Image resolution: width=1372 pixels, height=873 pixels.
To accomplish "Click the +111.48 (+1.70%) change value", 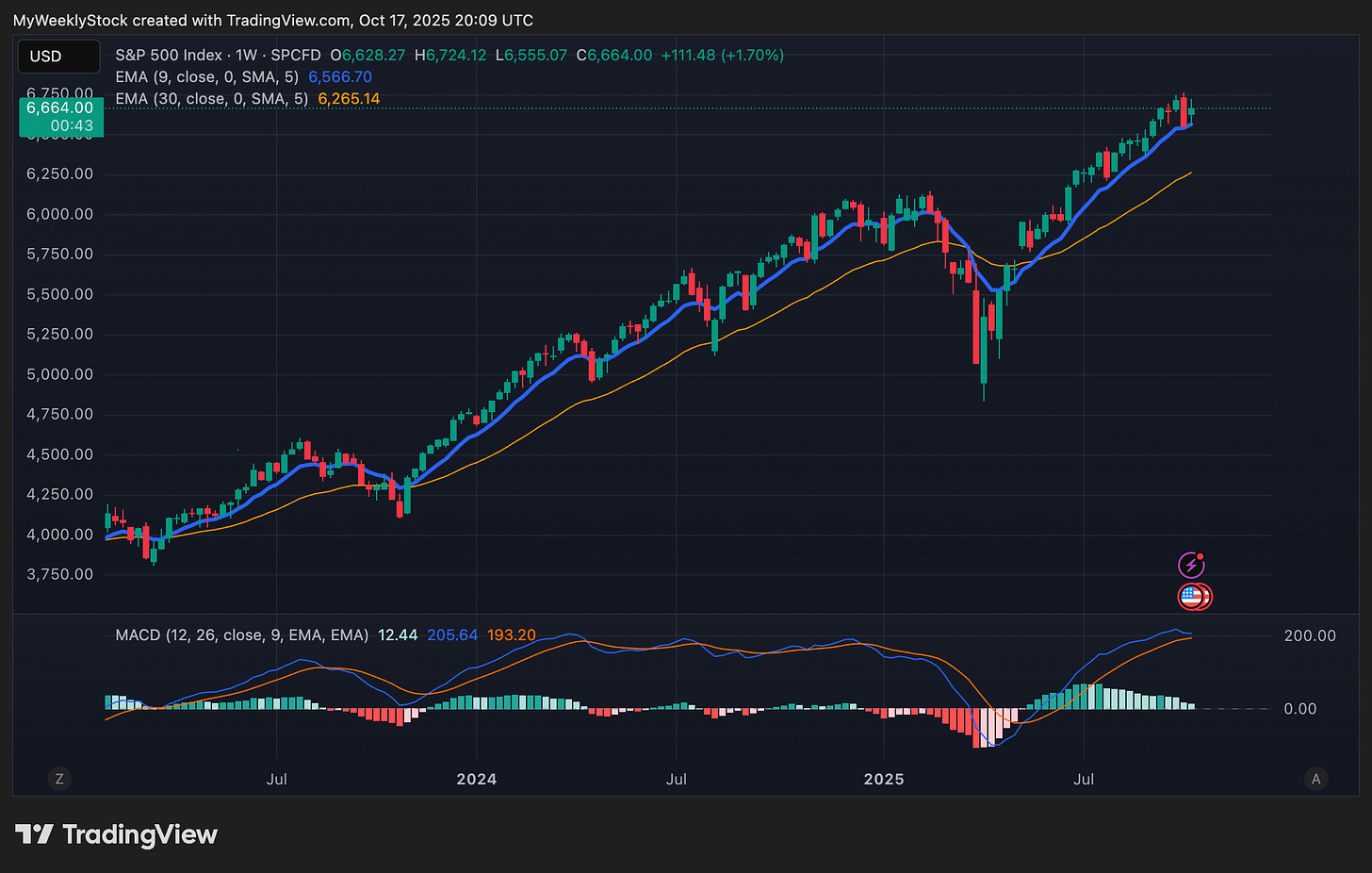I will pos(722,56).
